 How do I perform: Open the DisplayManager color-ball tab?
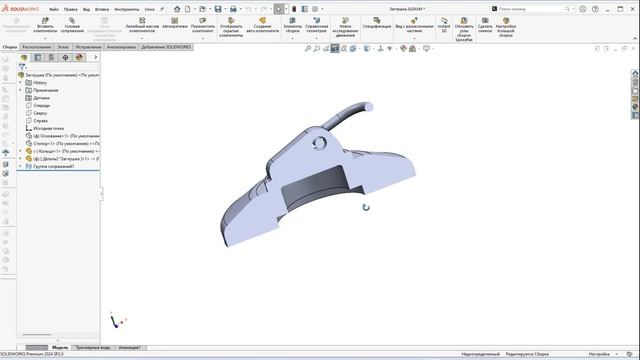(79, 57)
